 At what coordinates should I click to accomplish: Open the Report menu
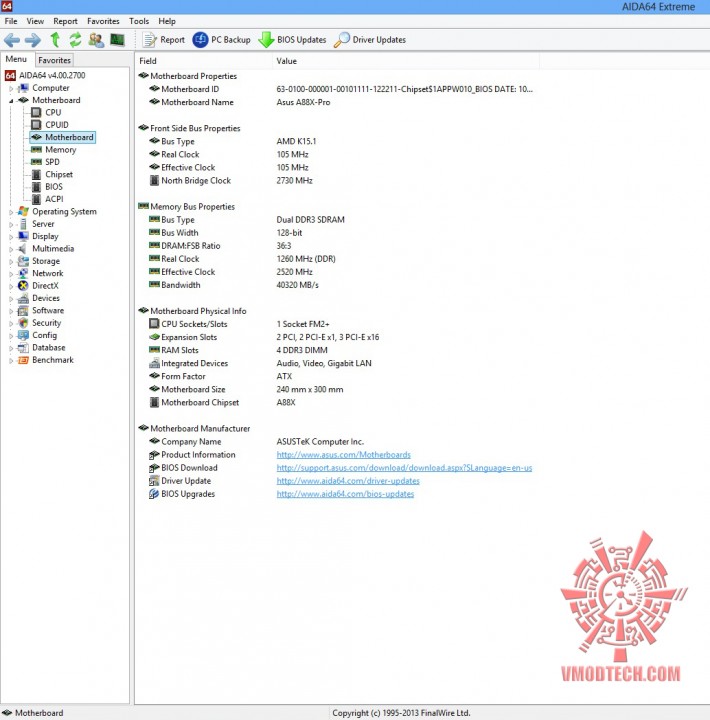click(65, 21)
